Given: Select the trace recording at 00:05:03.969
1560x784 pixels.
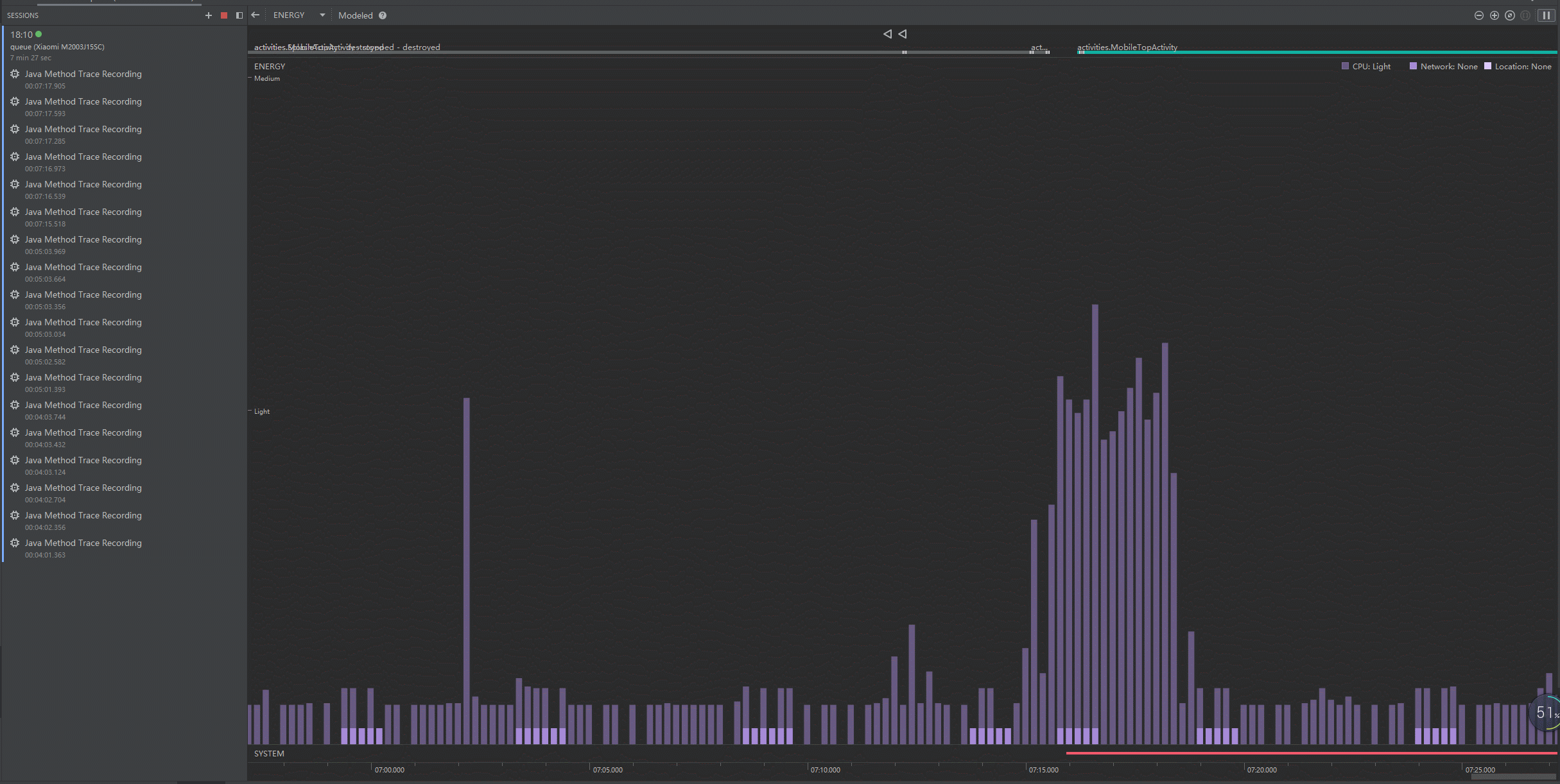Looking at the screenshot, I should point(83,244).
